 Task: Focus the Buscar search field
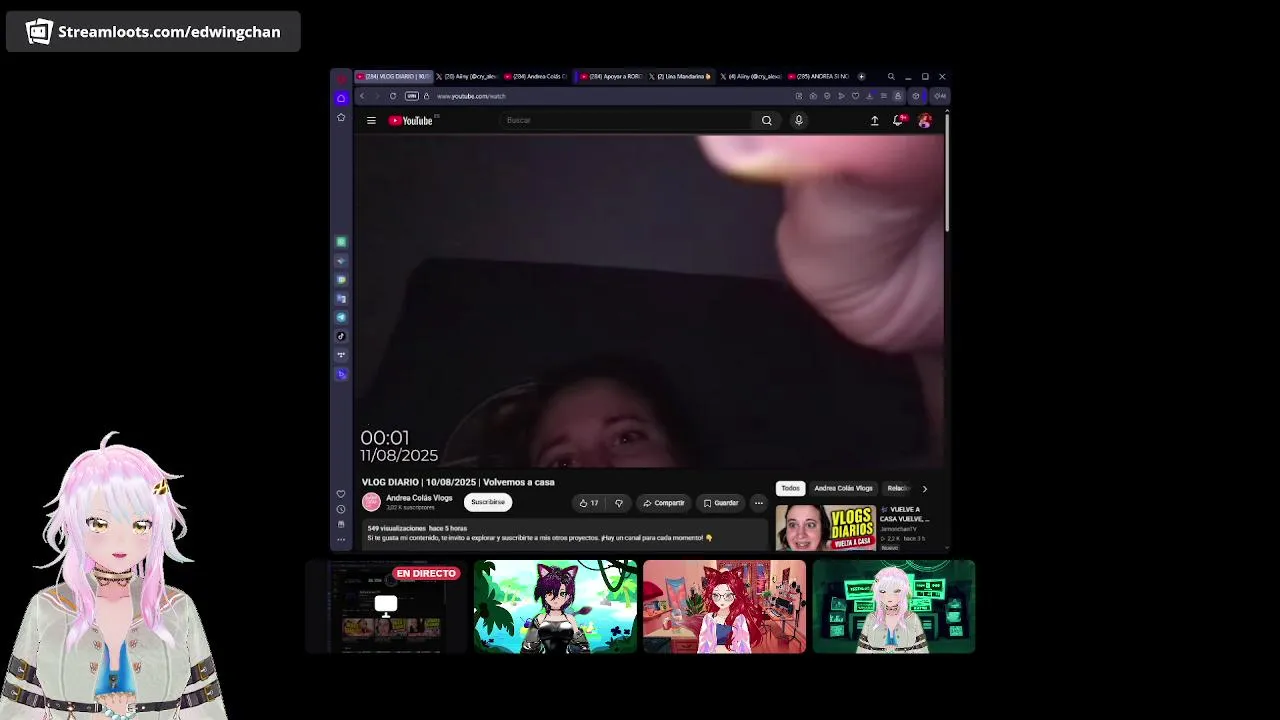(x=626, y=121)
